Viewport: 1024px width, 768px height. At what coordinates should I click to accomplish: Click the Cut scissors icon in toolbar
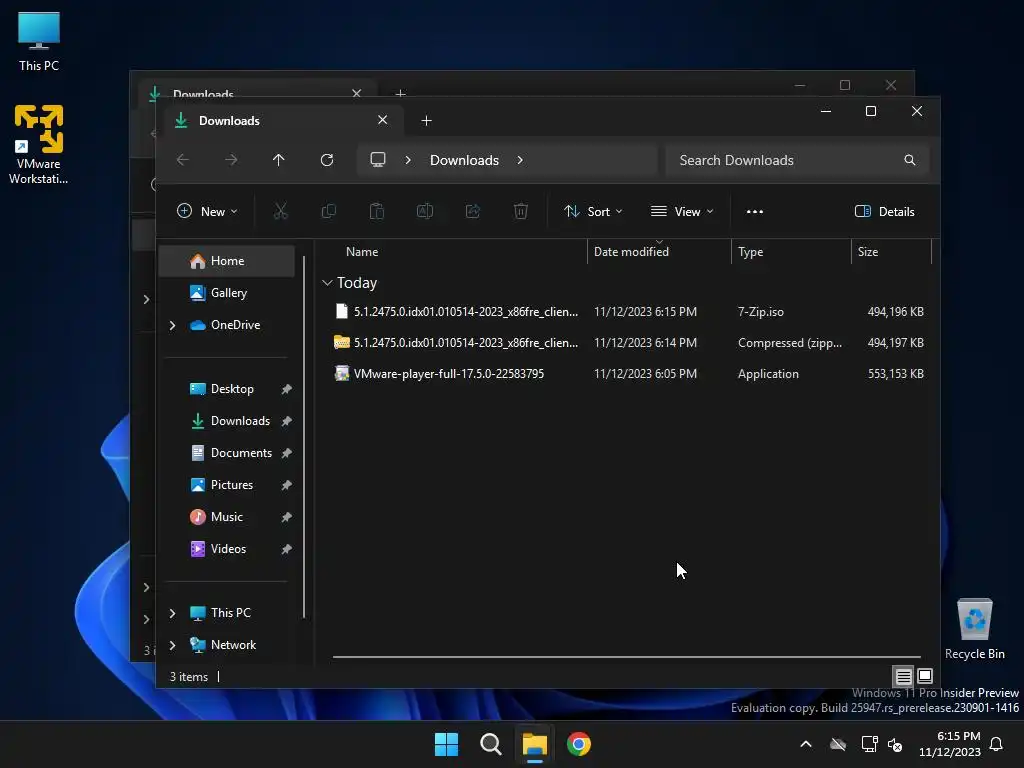pos(280,211)
